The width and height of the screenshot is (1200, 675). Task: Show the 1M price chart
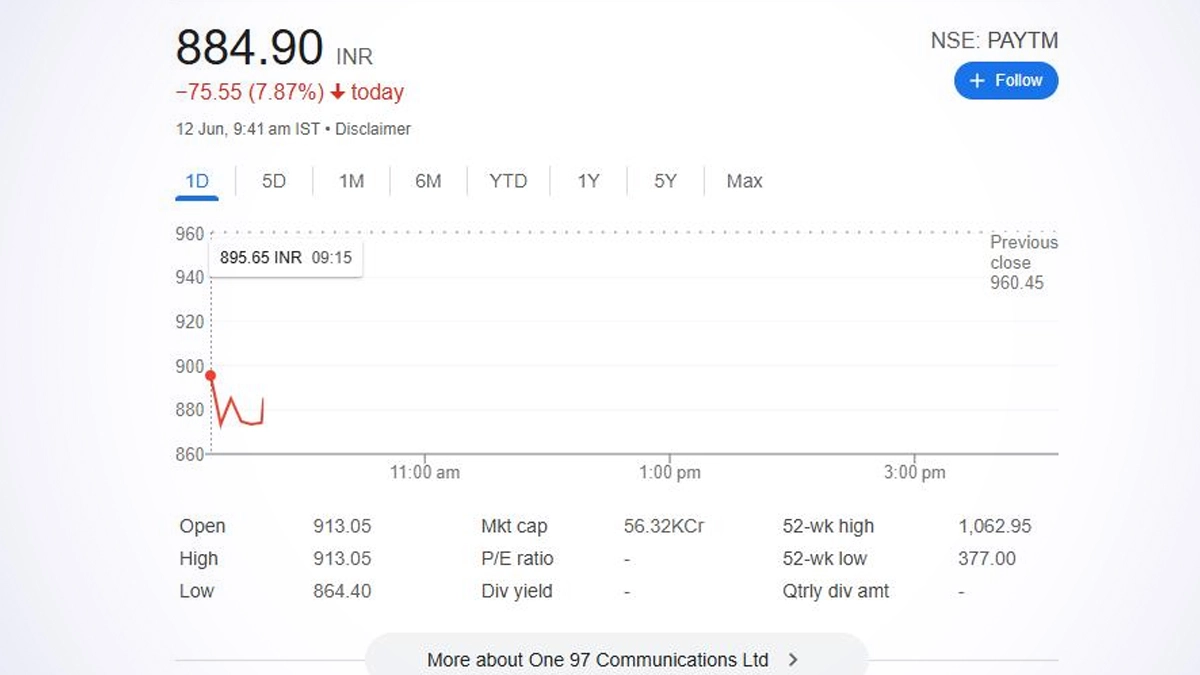click(x=351, y=181)
